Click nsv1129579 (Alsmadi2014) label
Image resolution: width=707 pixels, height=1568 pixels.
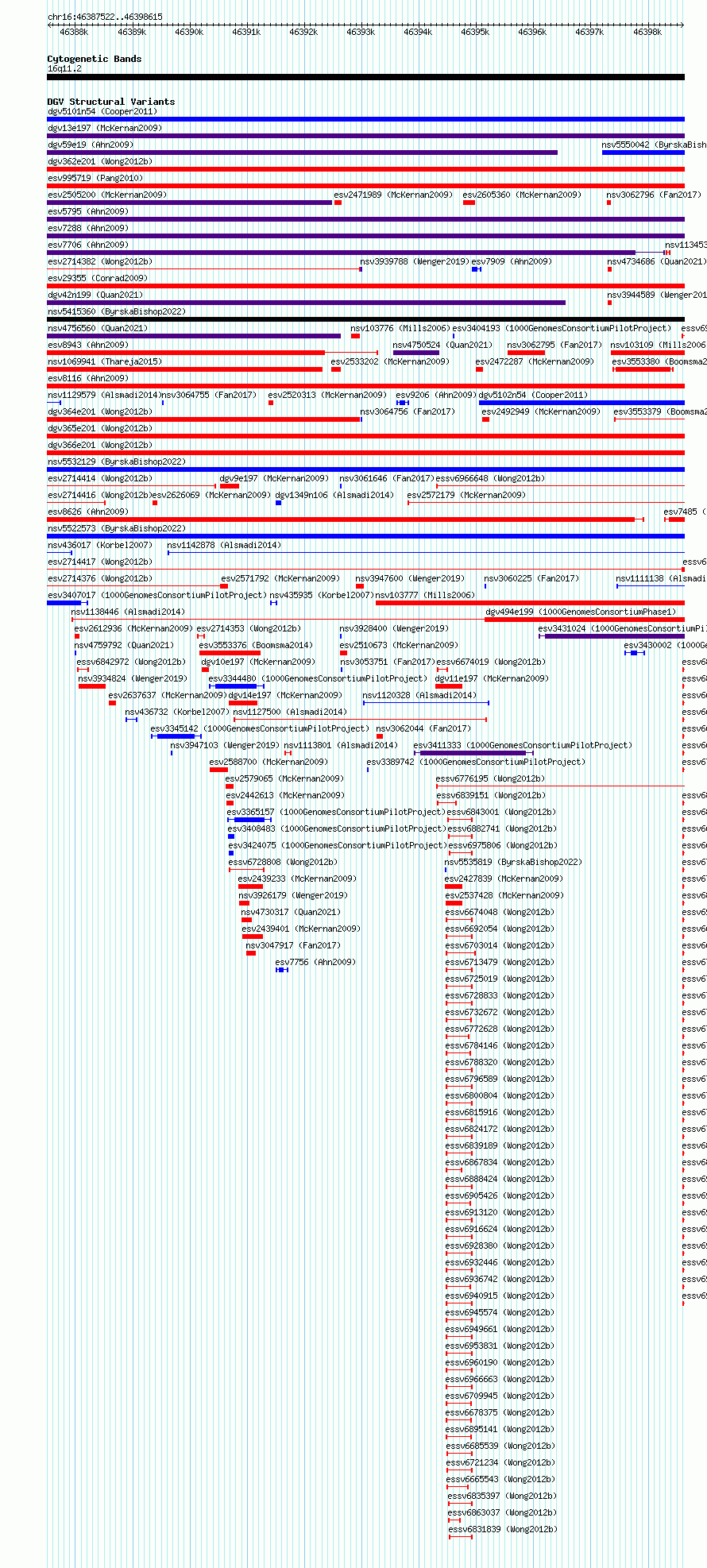point(103,395)
